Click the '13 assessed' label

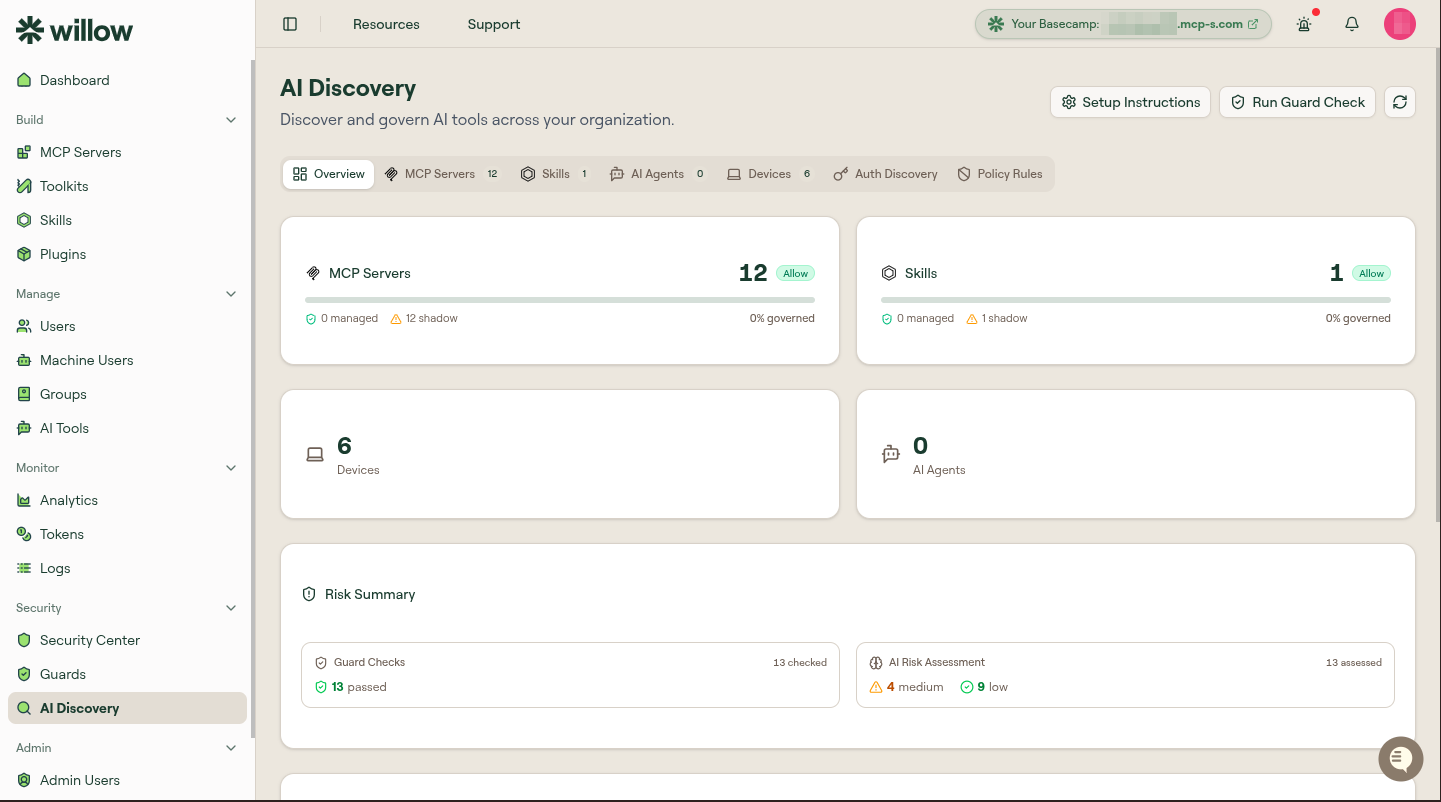click(1354, 662)
